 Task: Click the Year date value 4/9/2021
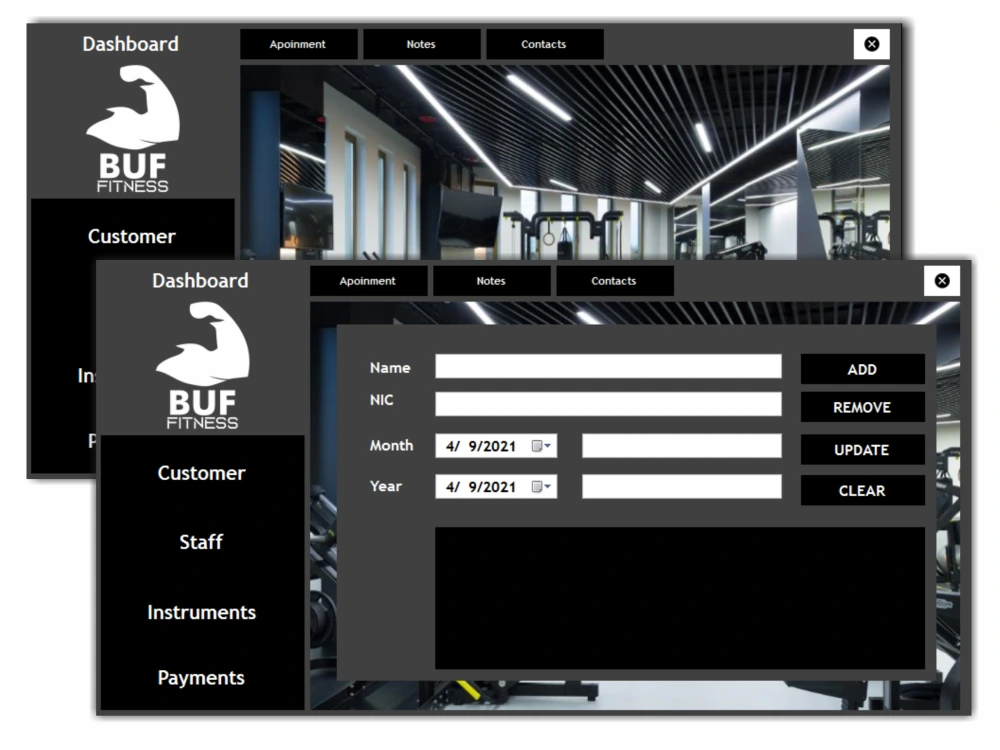tap(481, 487)
